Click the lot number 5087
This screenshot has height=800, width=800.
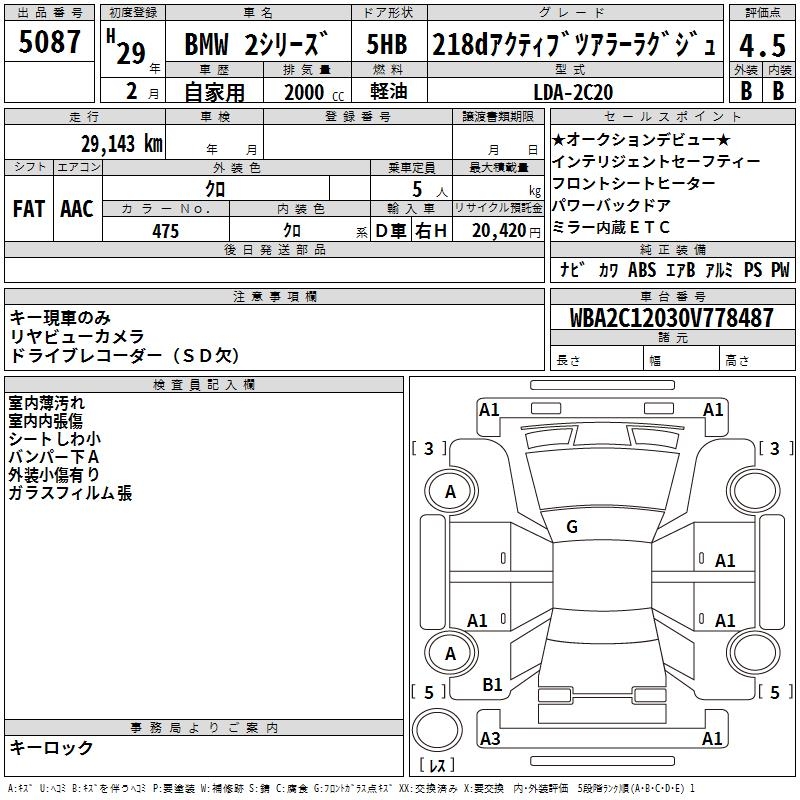[x=49, y=42]
